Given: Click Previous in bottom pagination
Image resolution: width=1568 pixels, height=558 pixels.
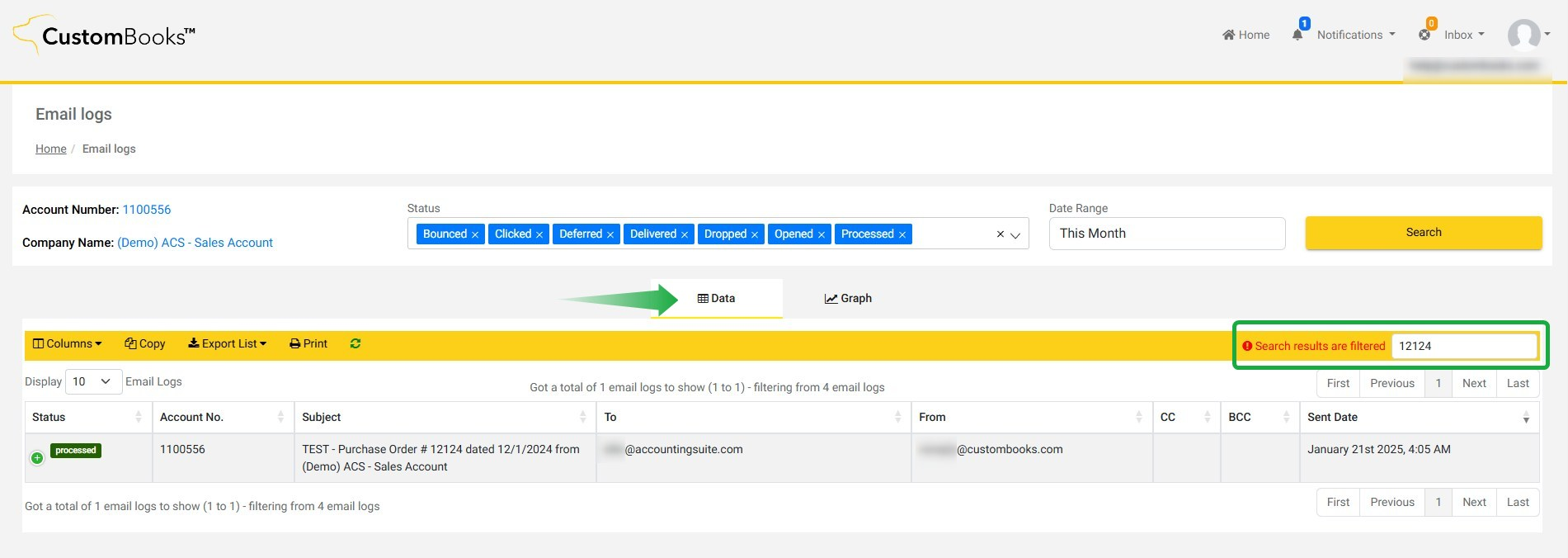Looking at the screenshot, I should coord(1392,502).
